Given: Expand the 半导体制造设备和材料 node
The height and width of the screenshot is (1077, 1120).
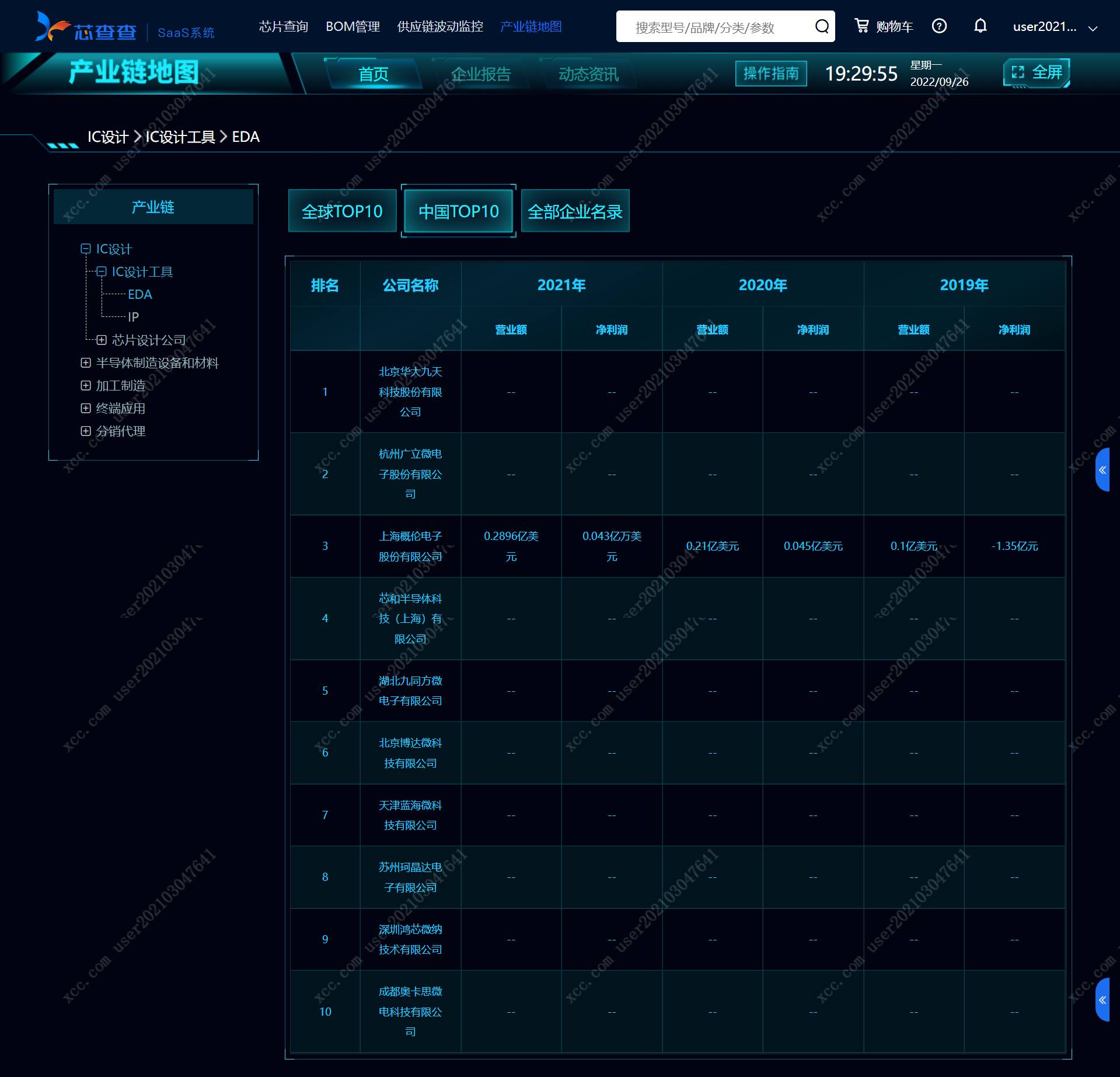Looking at the screenshot, I should (x=86, y=363).
